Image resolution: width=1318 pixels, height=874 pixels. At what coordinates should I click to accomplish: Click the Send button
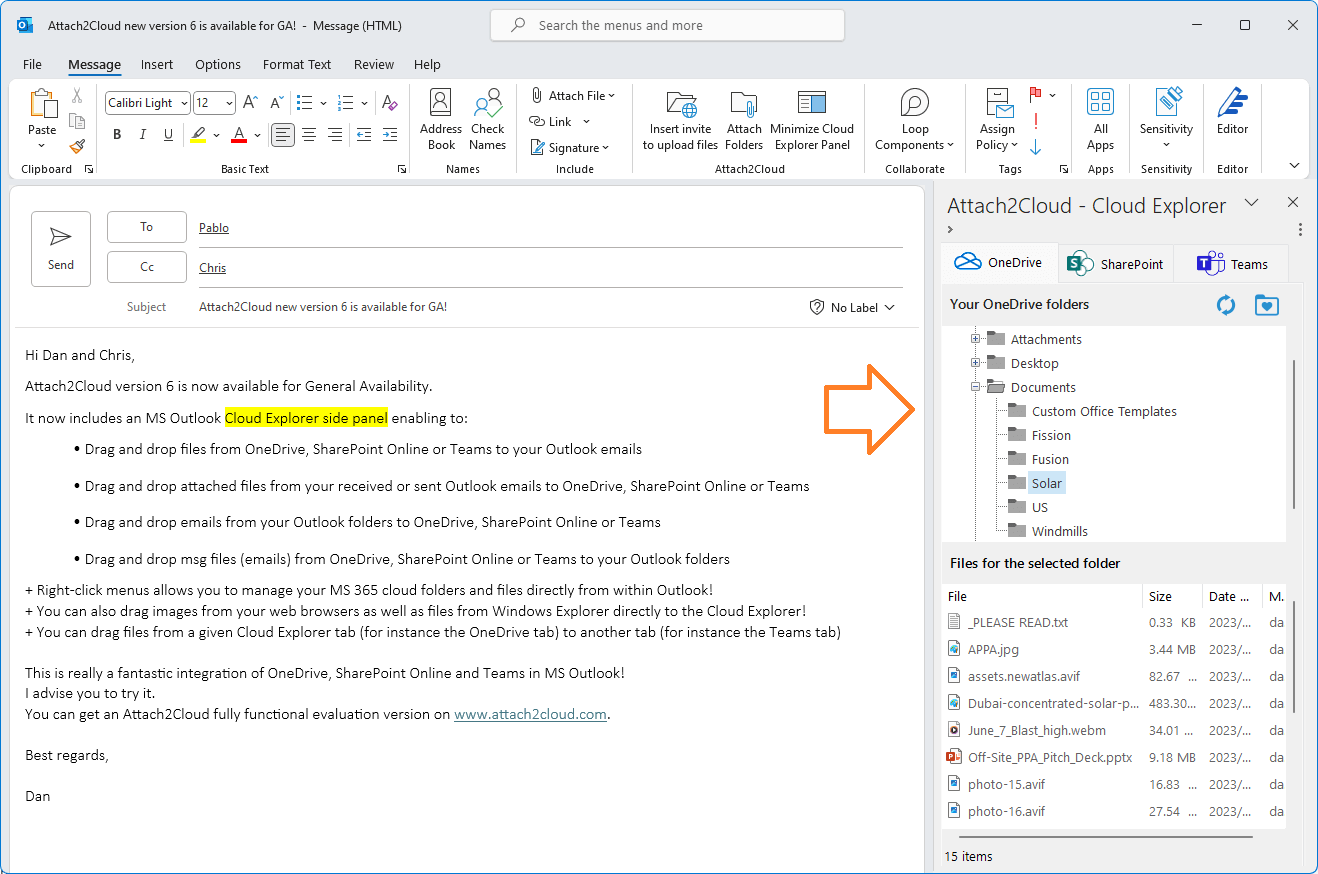61,248
